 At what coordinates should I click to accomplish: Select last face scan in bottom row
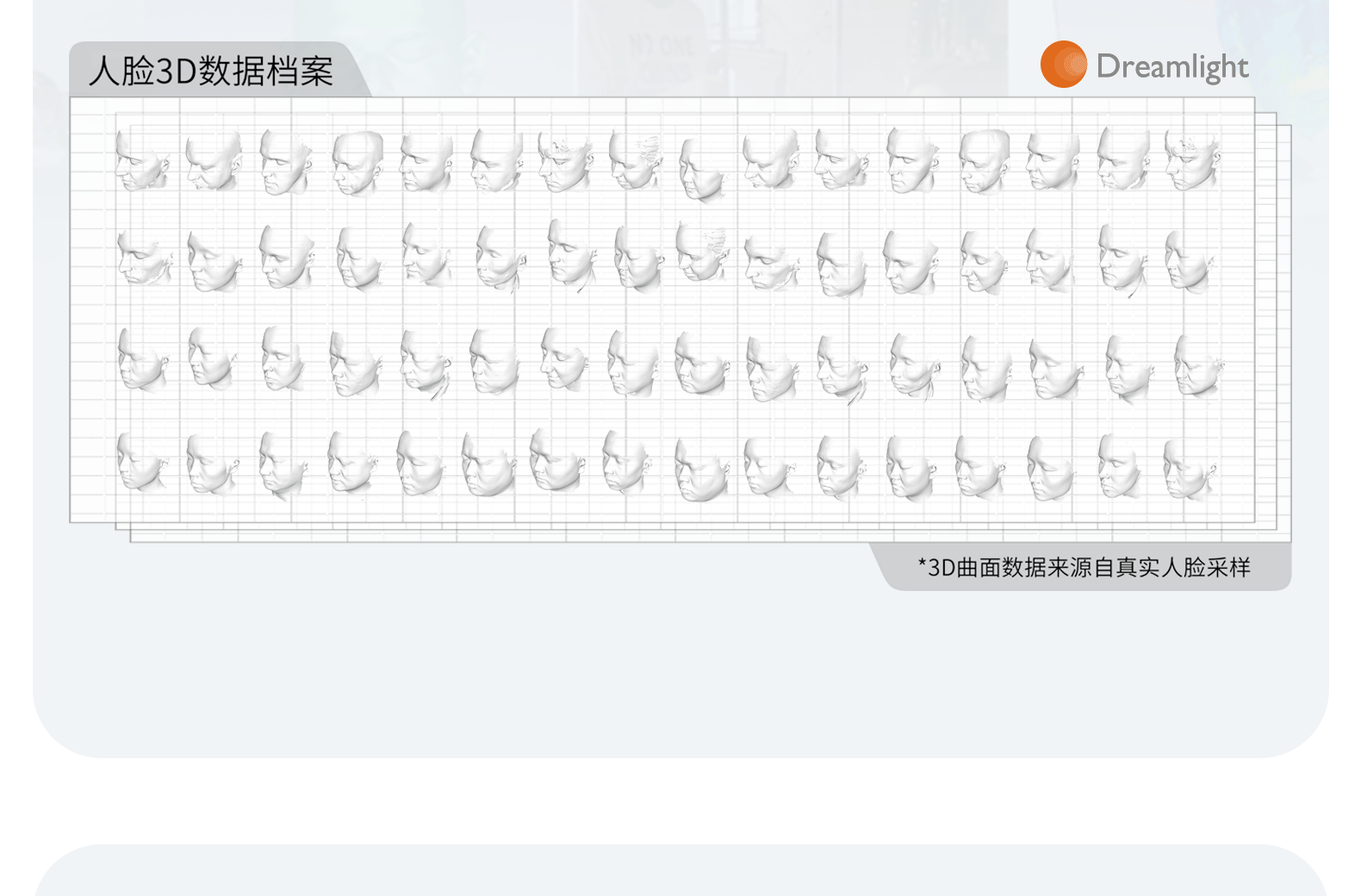[x=1190, y=470]
